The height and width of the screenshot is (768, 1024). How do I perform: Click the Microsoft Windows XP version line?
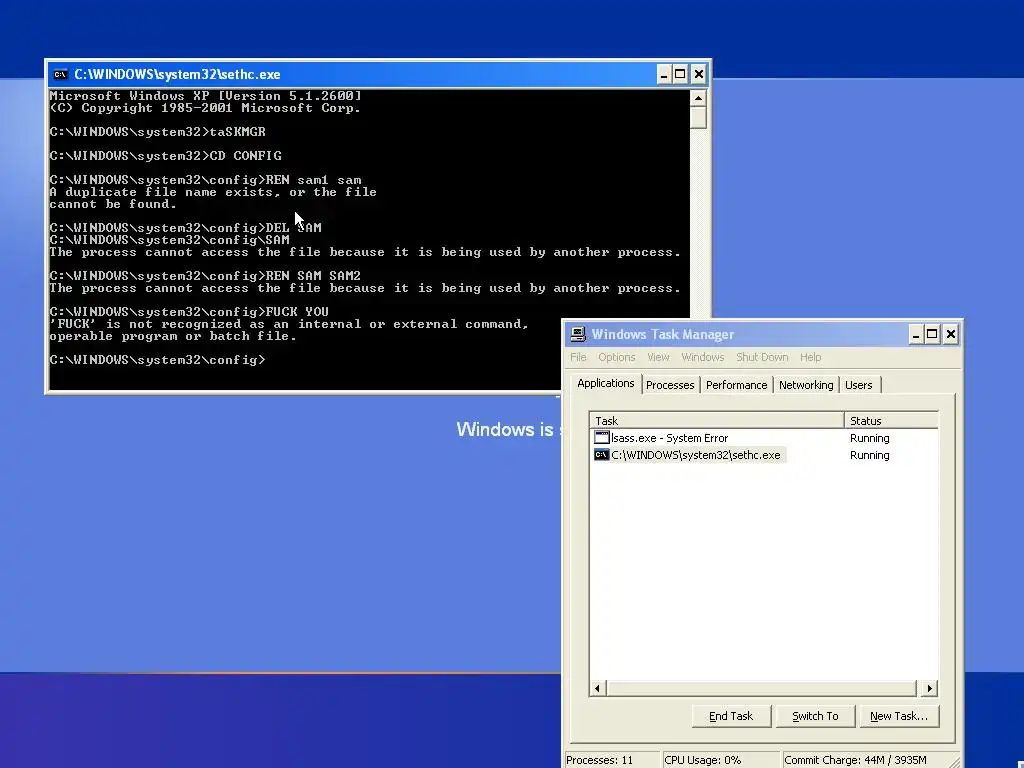coord(205,96)
